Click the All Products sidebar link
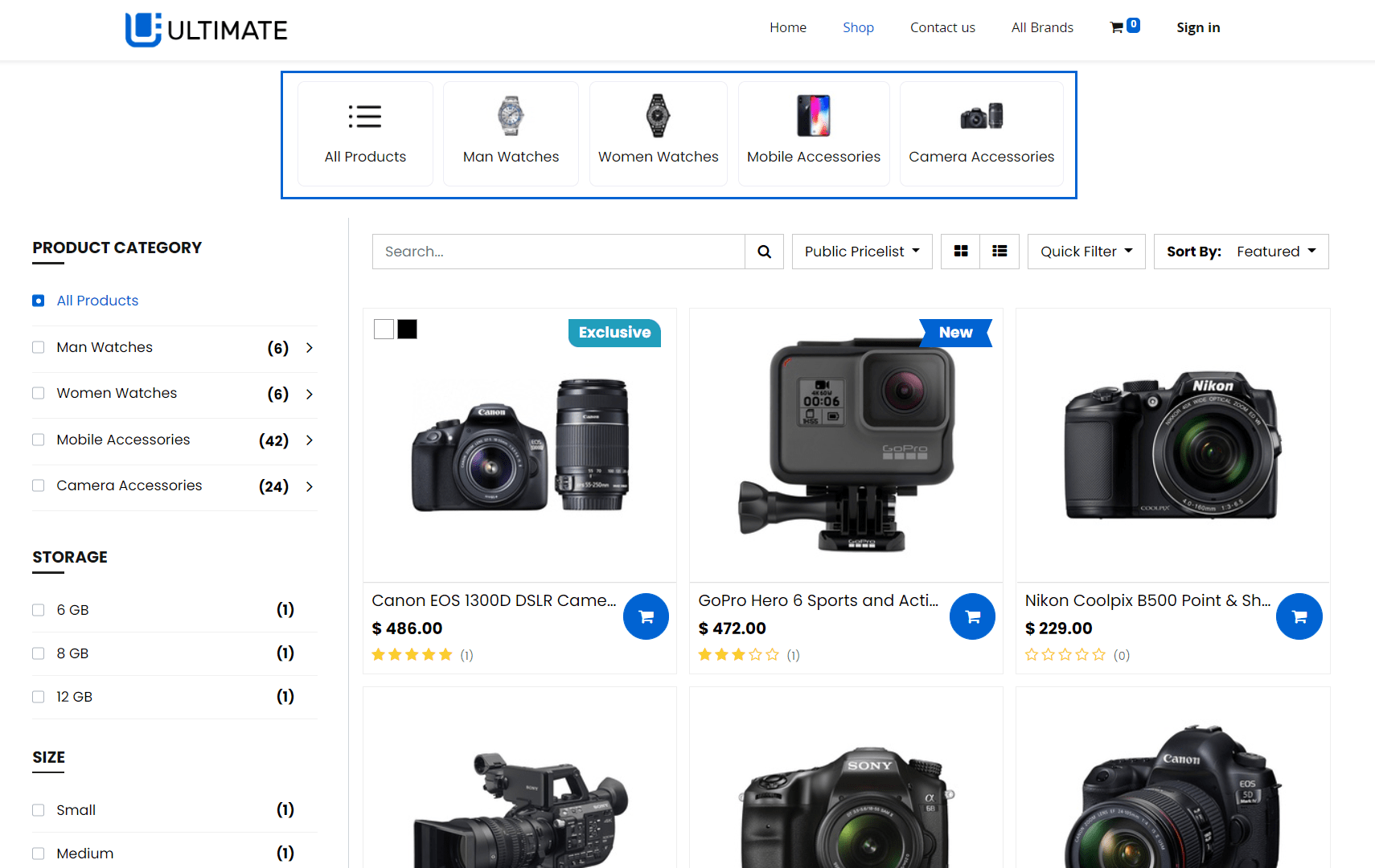Screen dimensions: 1375x868 click(x=97, y=301)
